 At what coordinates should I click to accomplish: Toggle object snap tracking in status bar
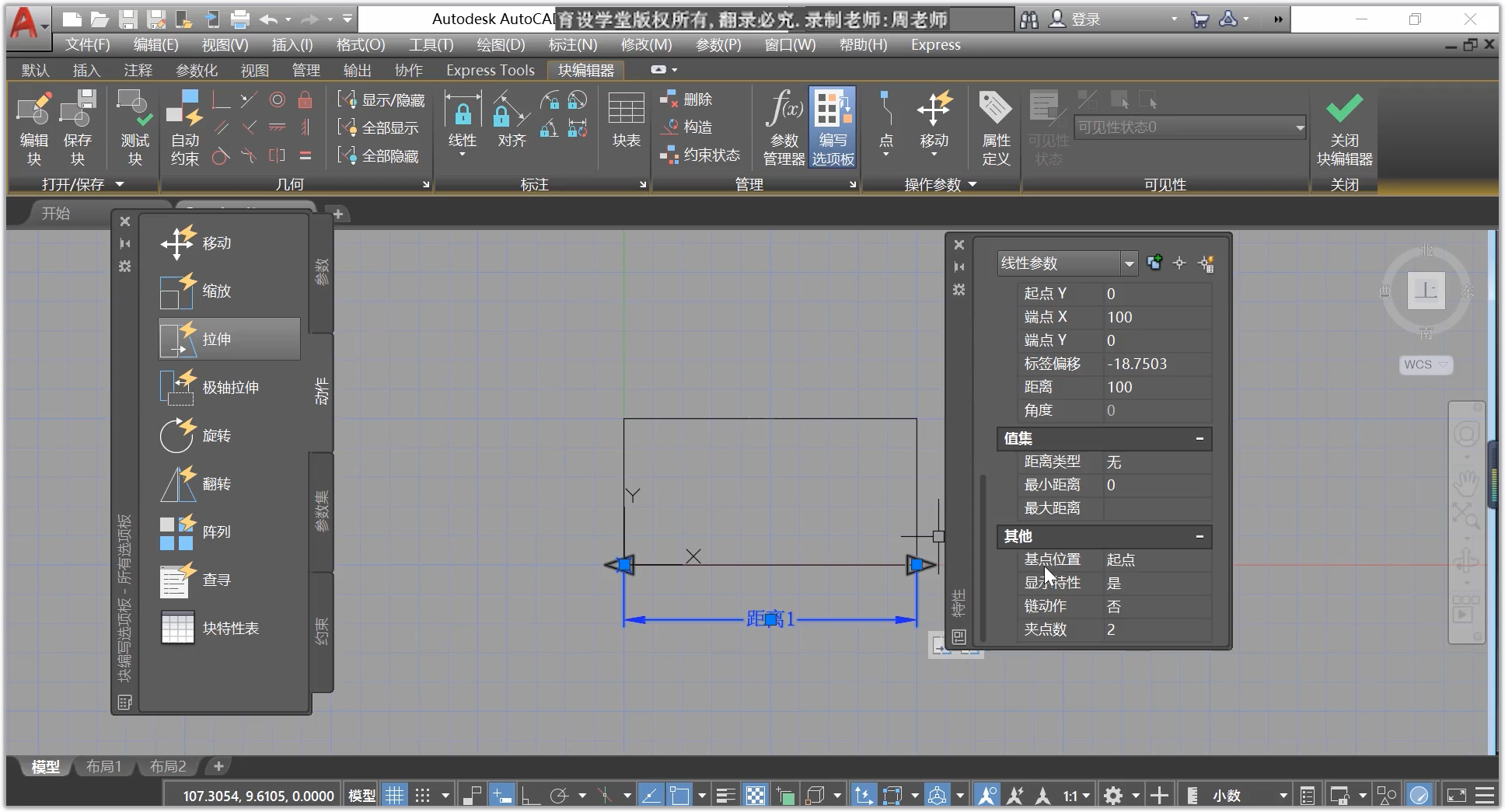coord(651,796)
